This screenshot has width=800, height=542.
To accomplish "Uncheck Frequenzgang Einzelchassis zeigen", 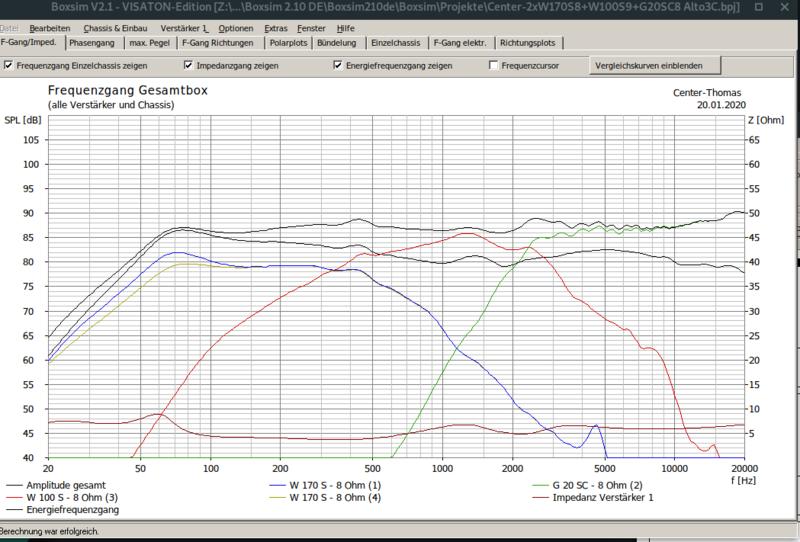I will coord(10,66).
